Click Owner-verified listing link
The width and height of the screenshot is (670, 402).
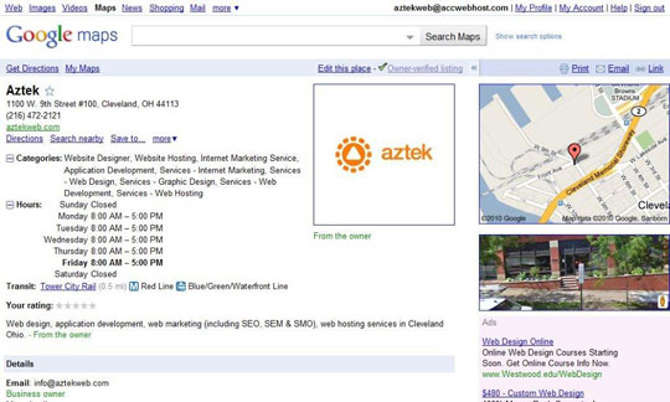[x=425, y=68]
